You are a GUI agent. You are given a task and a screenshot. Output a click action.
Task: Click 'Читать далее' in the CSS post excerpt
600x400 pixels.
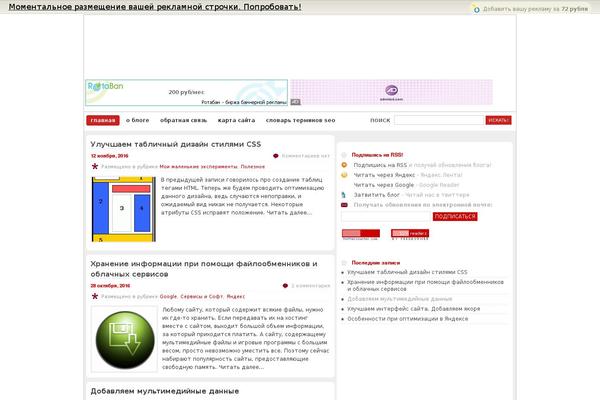tap(289, 213)
